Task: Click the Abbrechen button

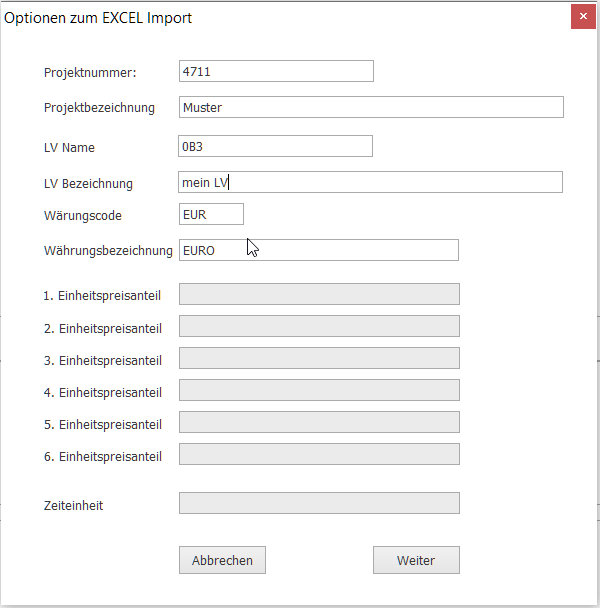Action: tap(222, 560)
